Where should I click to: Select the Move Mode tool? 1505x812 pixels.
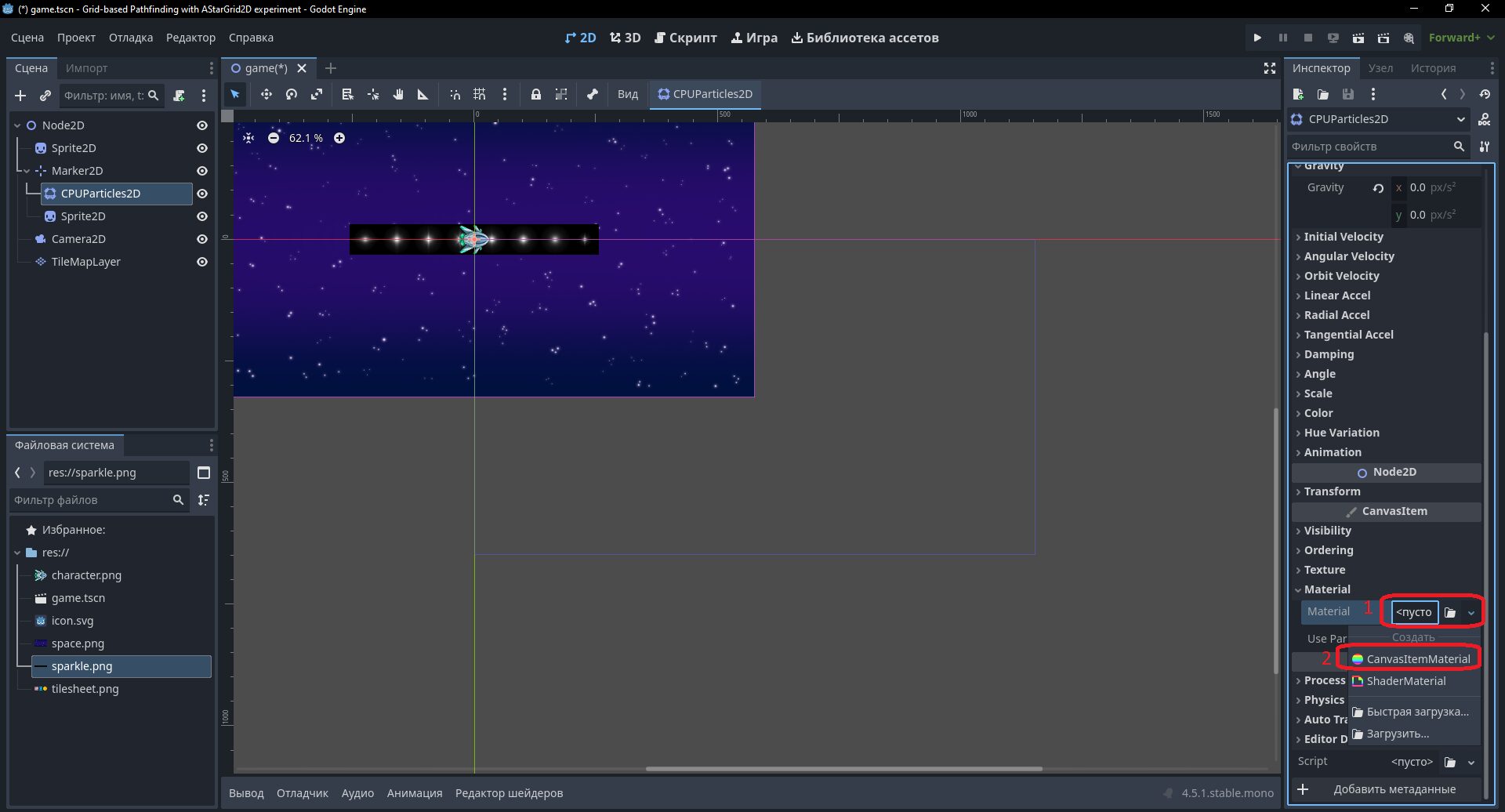(267, 94)
